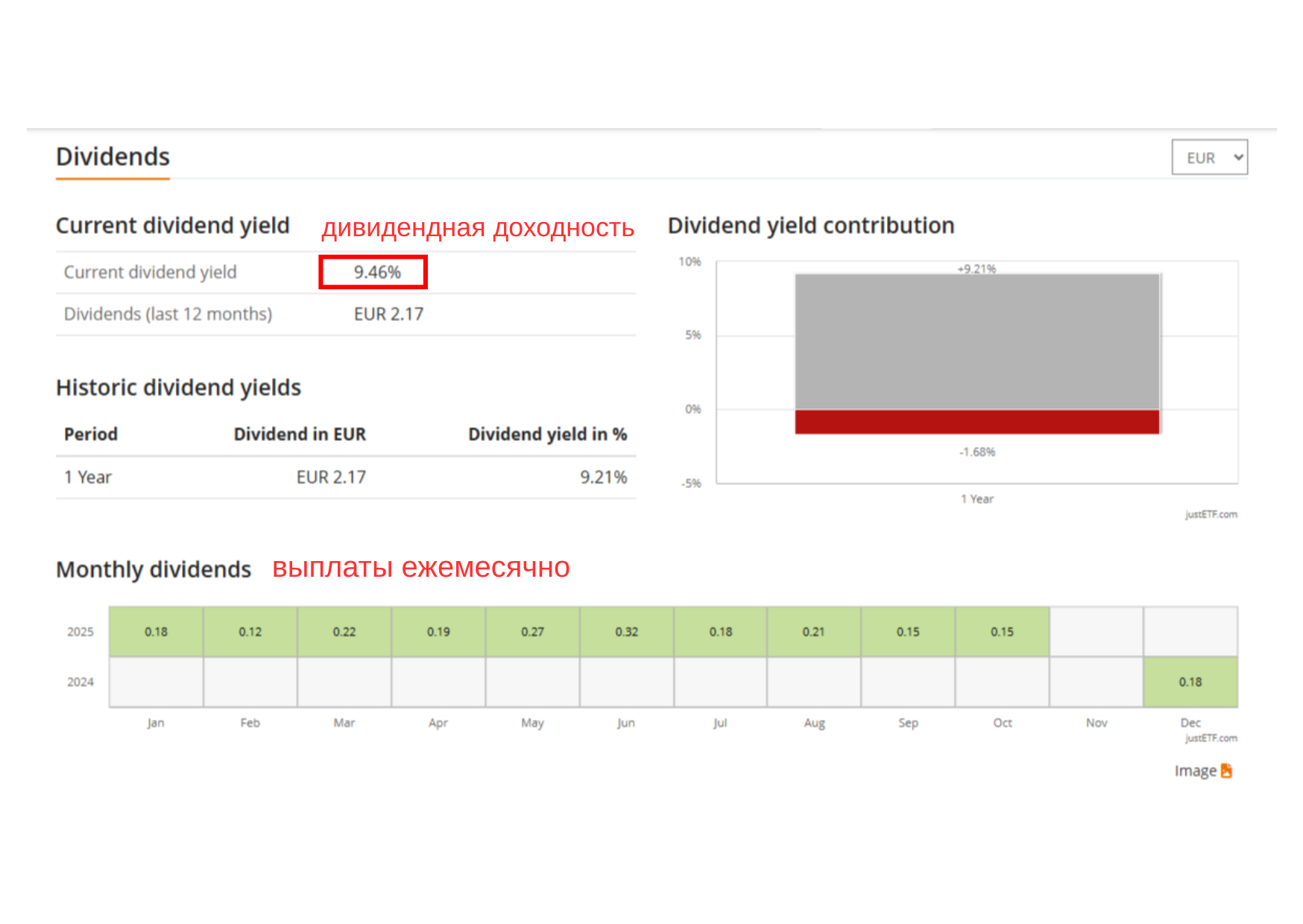Screen dimensions: 1303x924
Task: Click the Dec 2024 dividend cell 0.18
Action: 1190,683
